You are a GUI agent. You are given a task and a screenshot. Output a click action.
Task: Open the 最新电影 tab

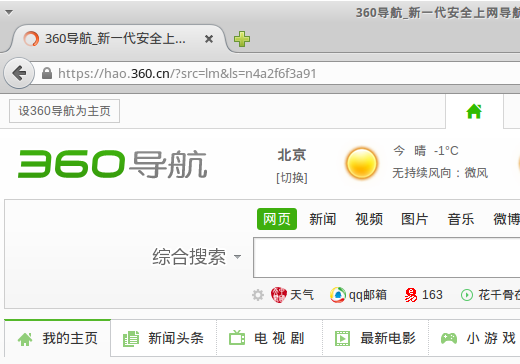pyautogui.click(x=375, y=339)
